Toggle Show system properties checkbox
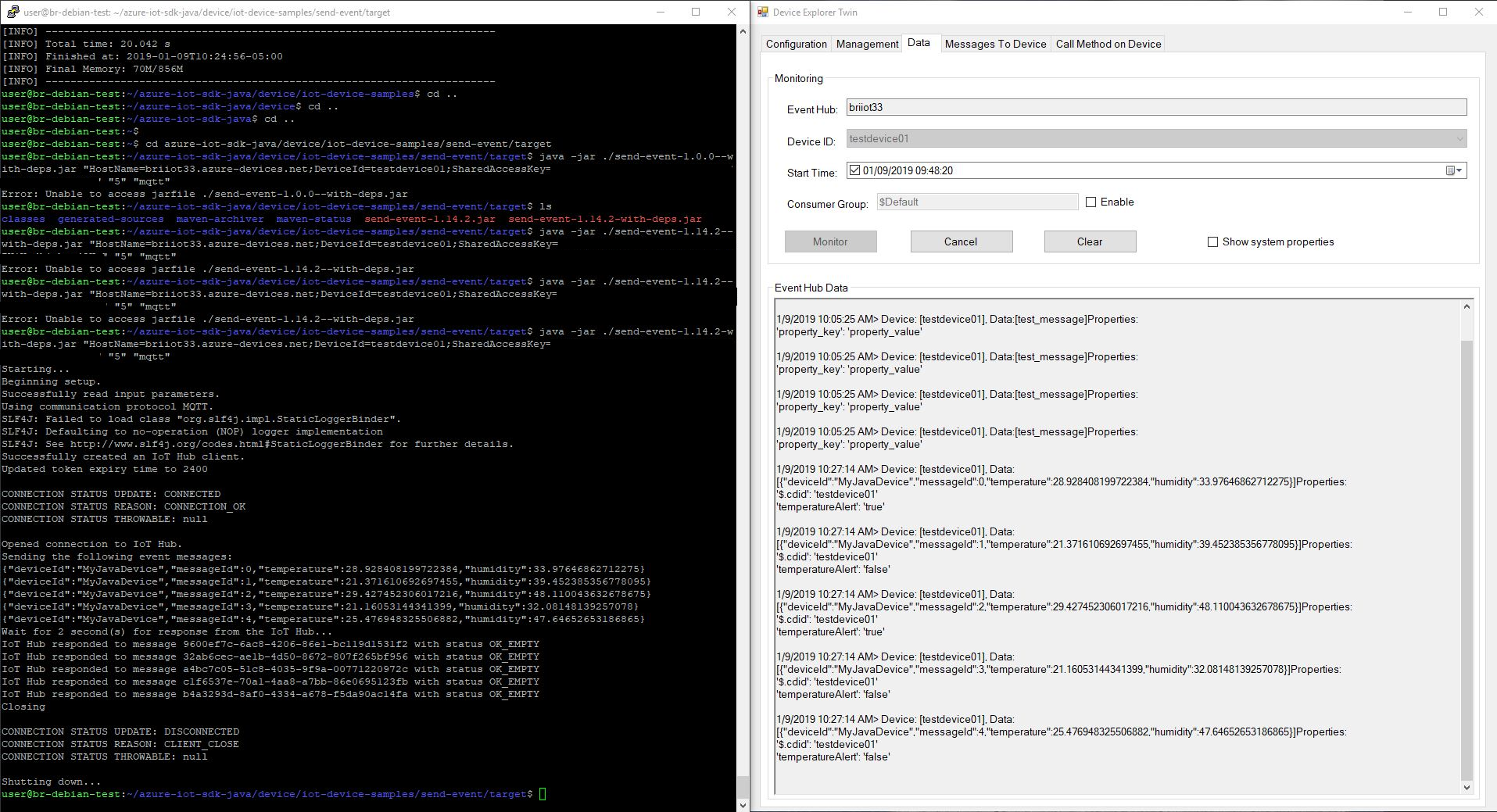The height and width of the screenshot is (812, 1497). tap(1212, 242)
